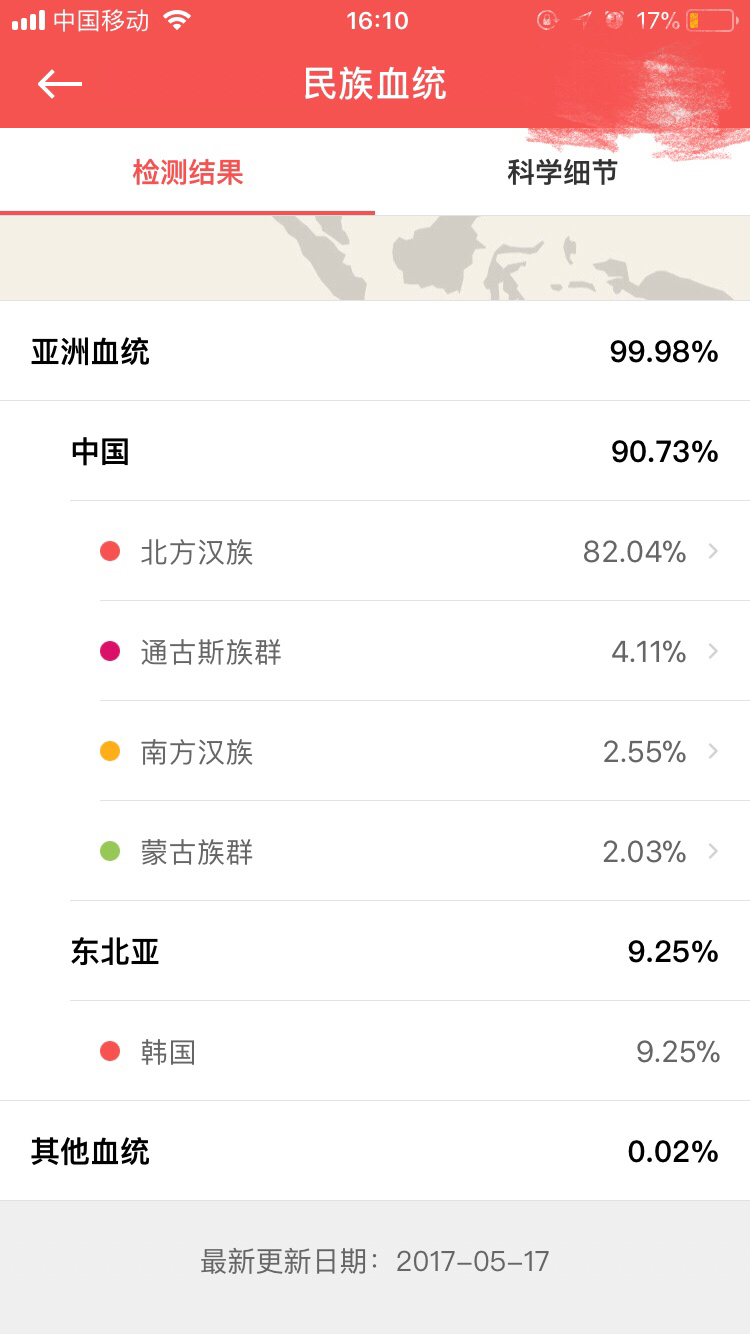Tap the 其他血统 row
Screen dimensions: 750x1334
coord(375,1151)
